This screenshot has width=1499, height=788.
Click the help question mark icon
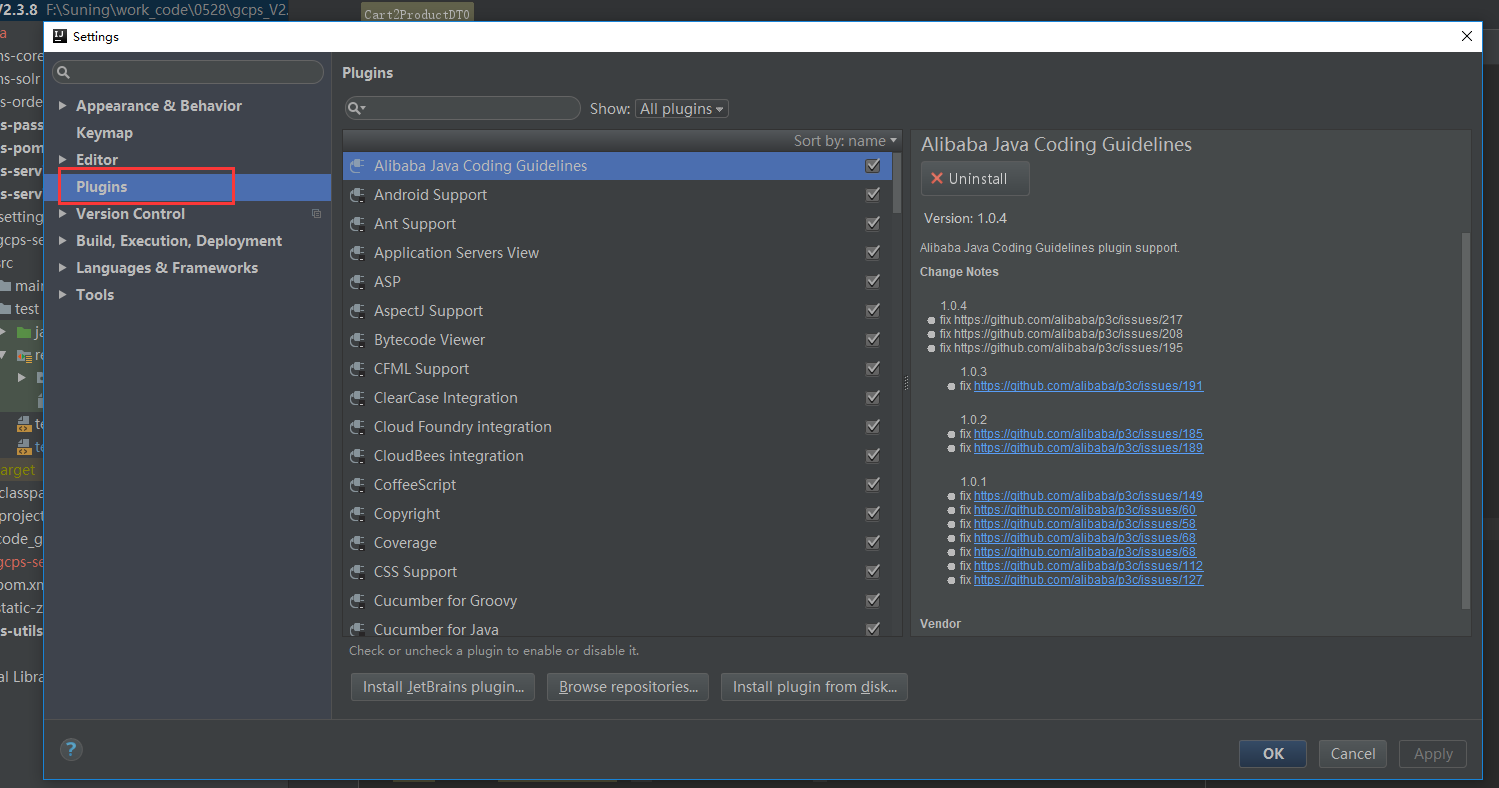coord(71,749)
